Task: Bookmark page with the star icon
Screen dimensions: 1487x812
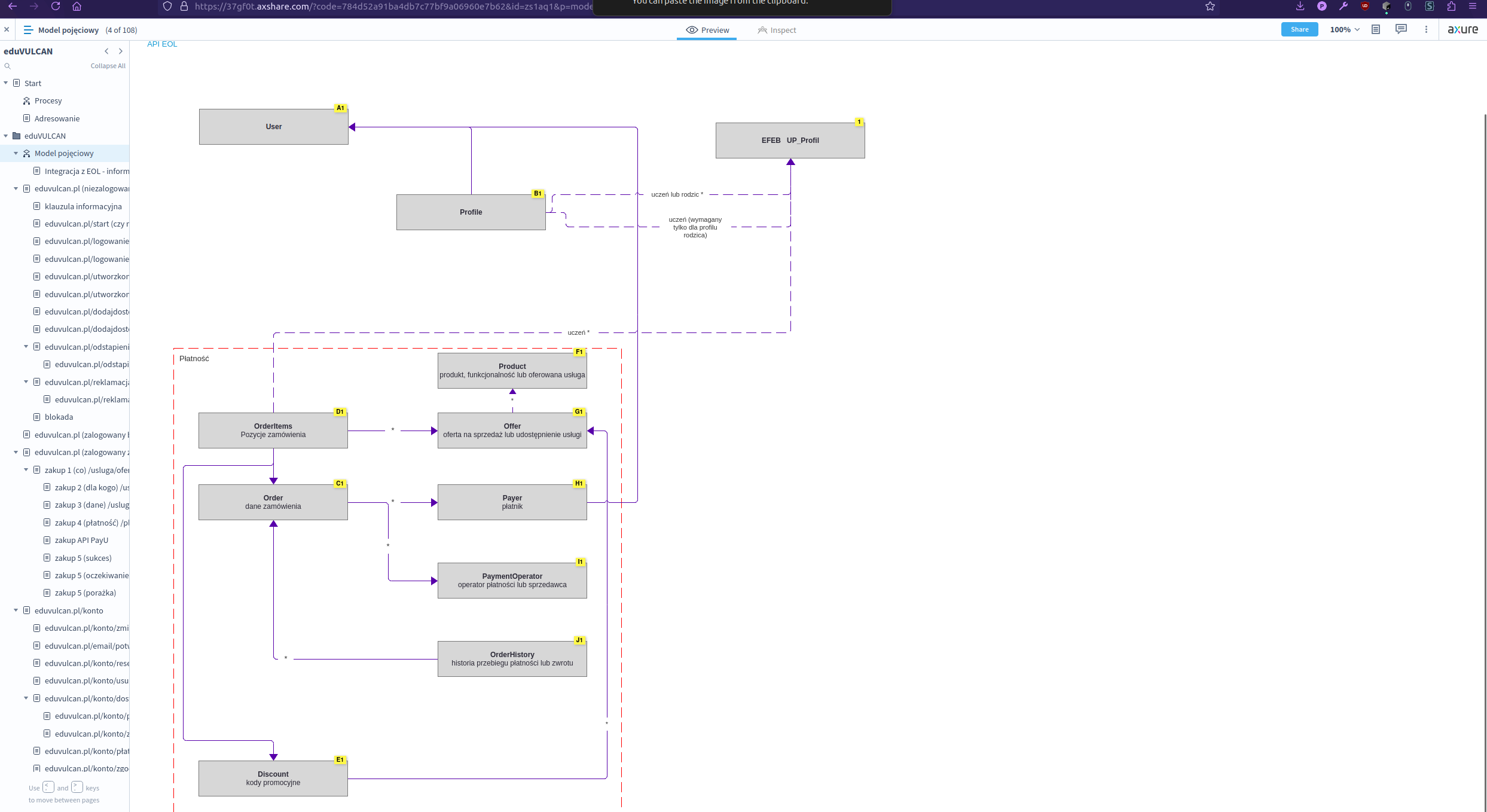Action: tap(1210, 7)
